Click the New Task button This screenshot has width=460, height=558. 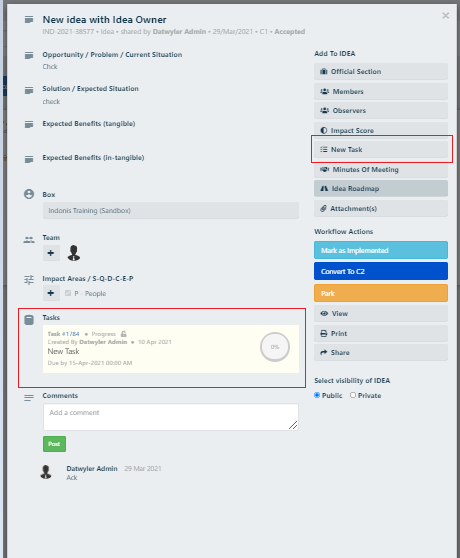click(x=381, y=149)
